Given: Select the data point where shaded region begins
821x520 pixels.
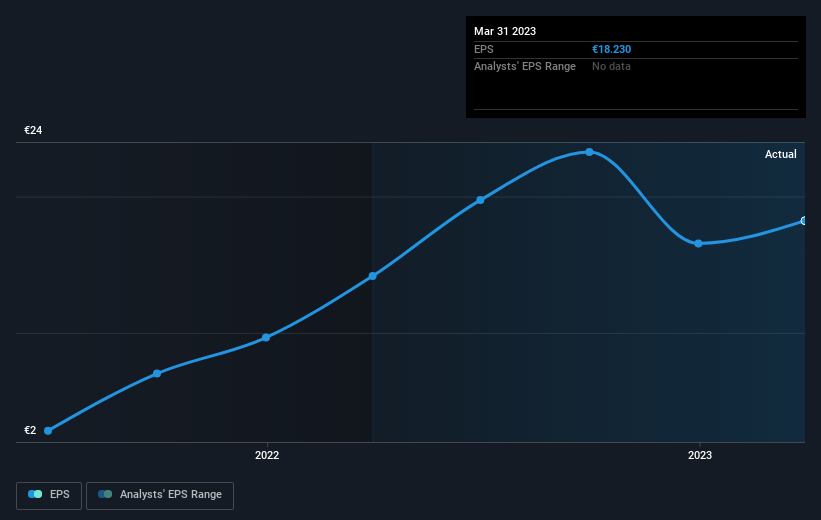Looking at the screenshot, I should coord(372,276).
